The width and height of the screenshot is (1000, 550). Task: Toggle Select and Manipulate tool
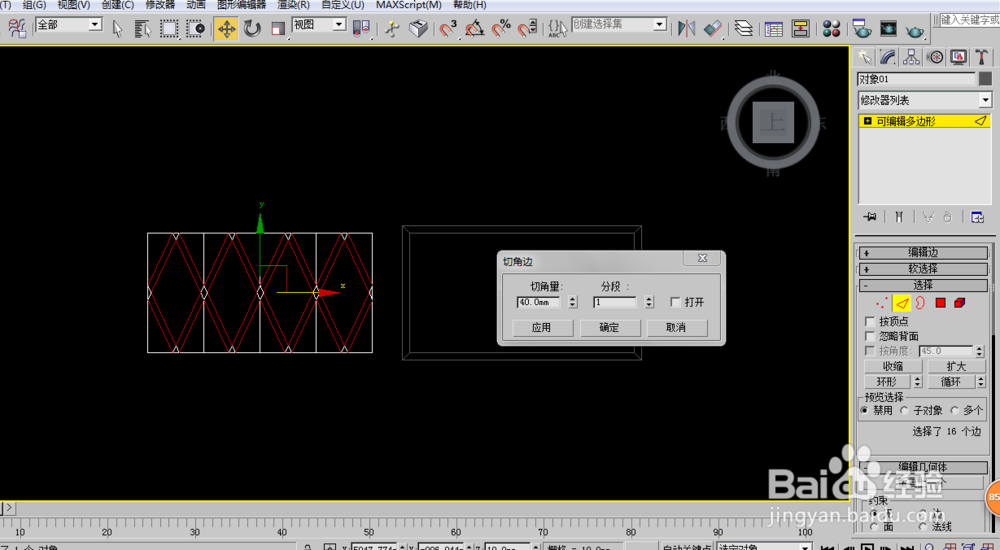[392, 29]
